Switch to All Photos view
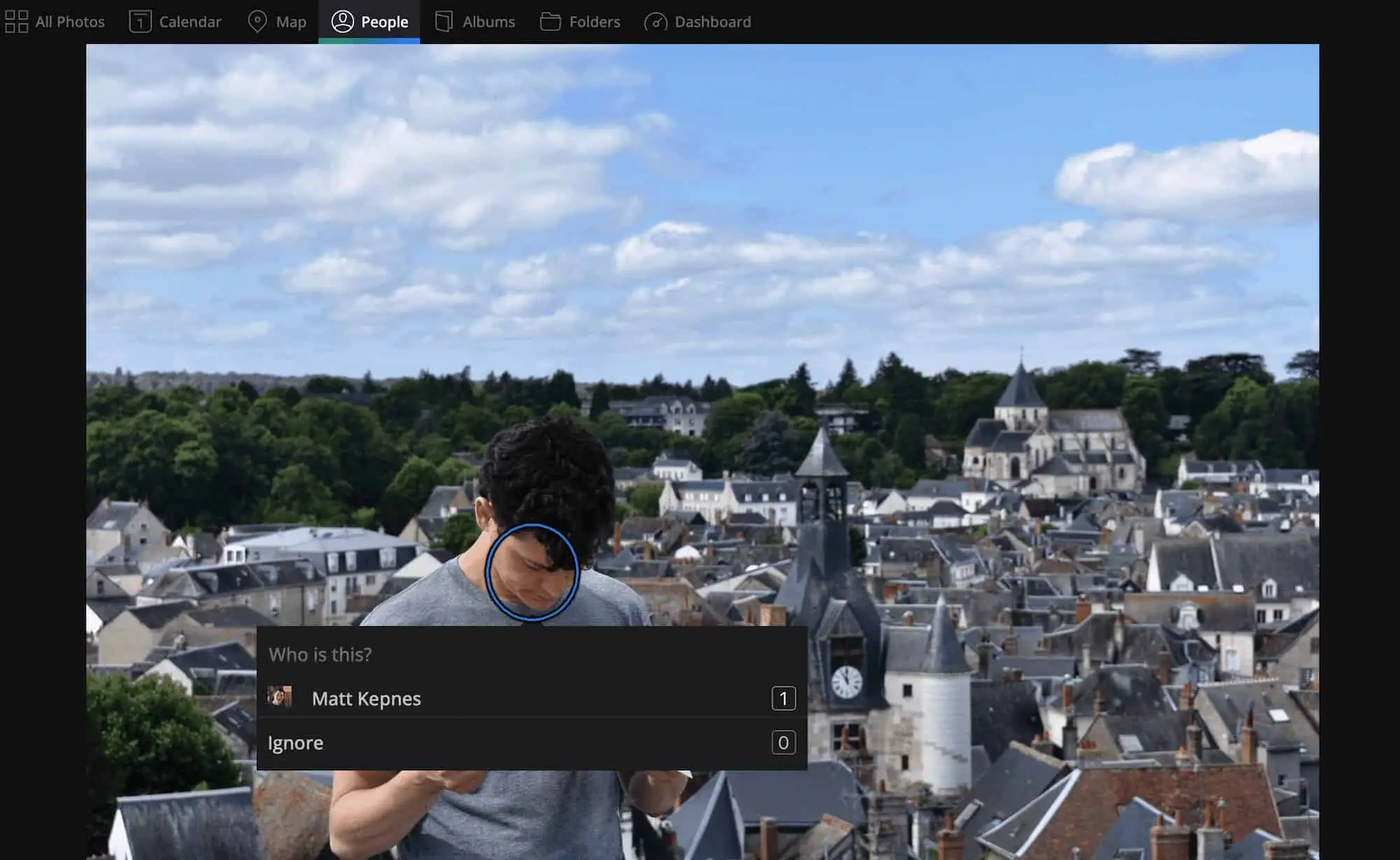Image resolution: width=1400 pixels, height=860 pixels. [55, 20]
